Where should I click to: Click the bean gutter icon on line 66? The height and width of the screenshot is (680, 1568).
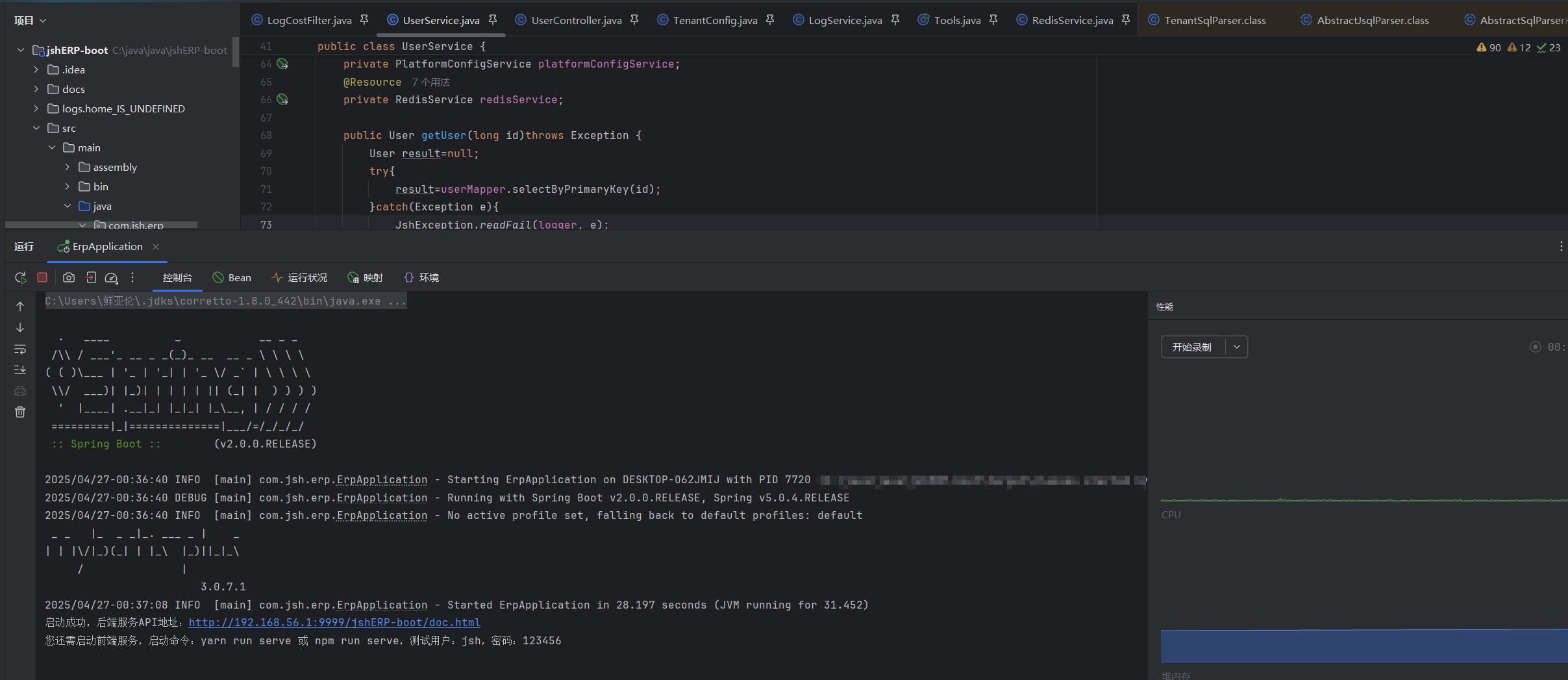click(282, 99)
